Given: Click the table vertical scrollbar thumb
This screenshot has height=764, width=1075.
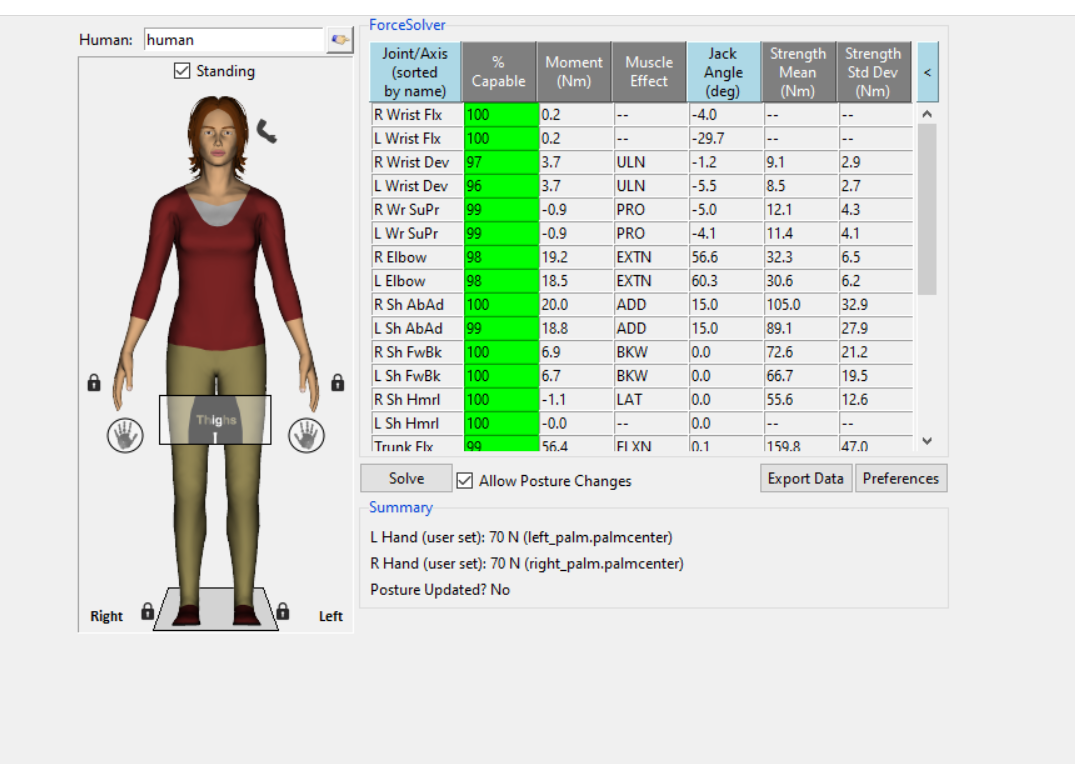Looking at the screenshot, I should pyautogui.click(x=927, y=209).
